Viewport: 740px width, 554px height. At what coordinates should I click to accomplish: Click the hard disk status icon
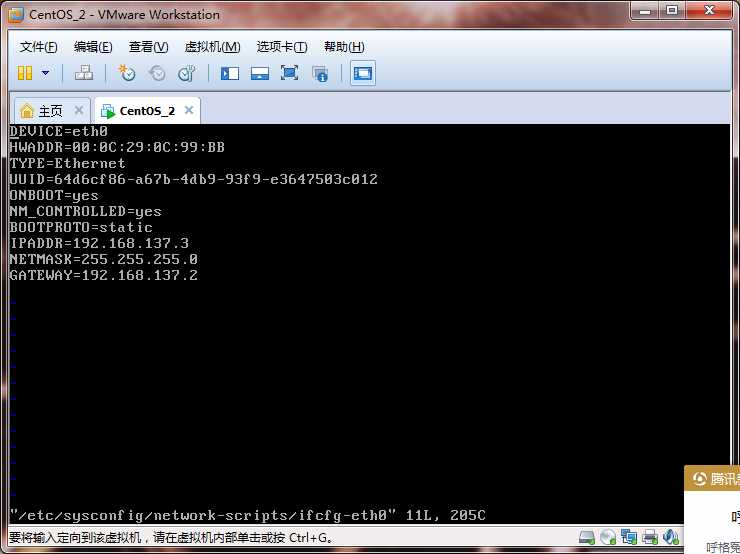[x=587, y=537]
